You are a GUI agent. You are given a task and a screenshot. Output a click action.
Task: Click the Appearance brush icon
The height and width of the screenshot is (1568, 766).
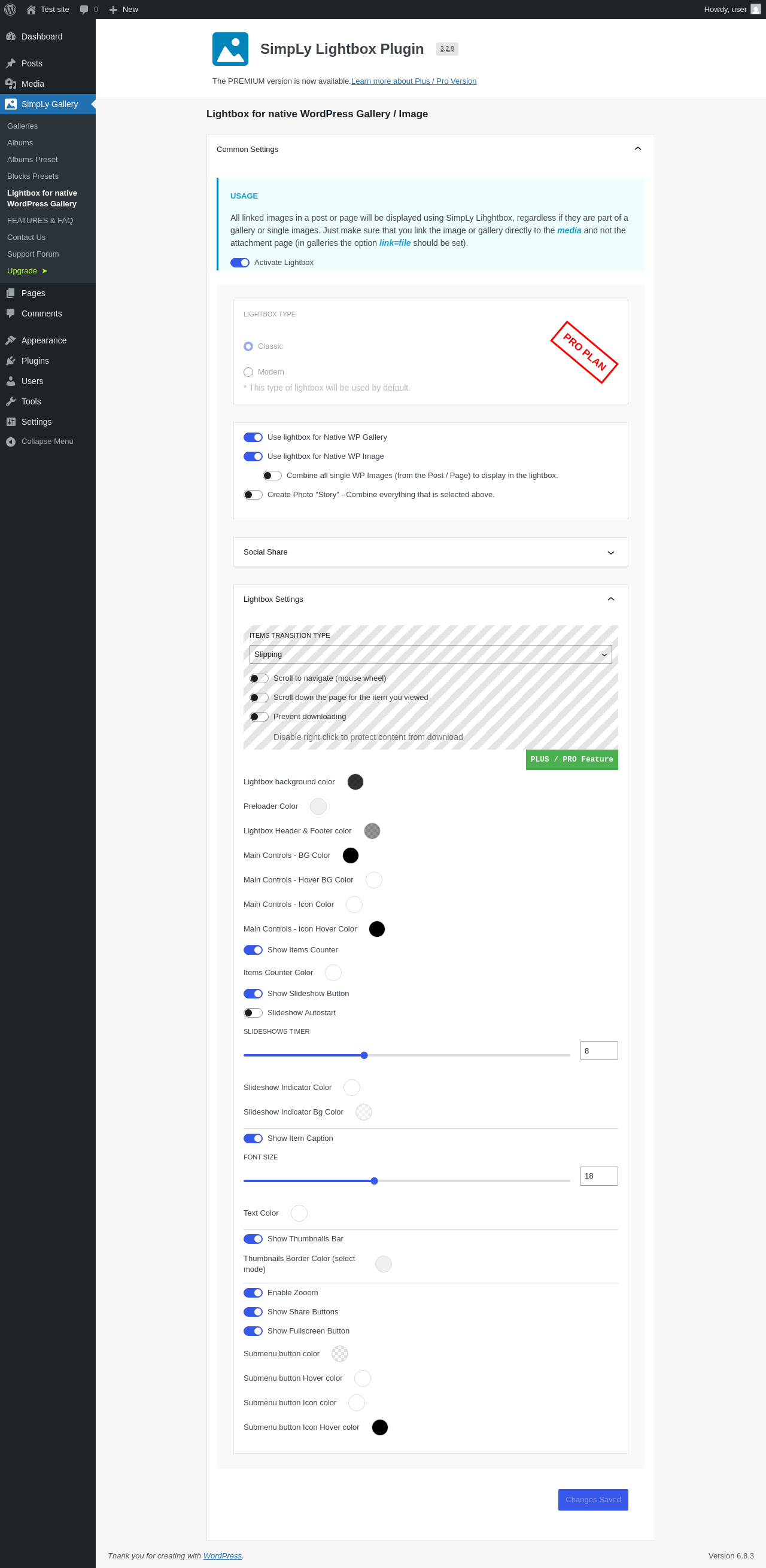11,340
